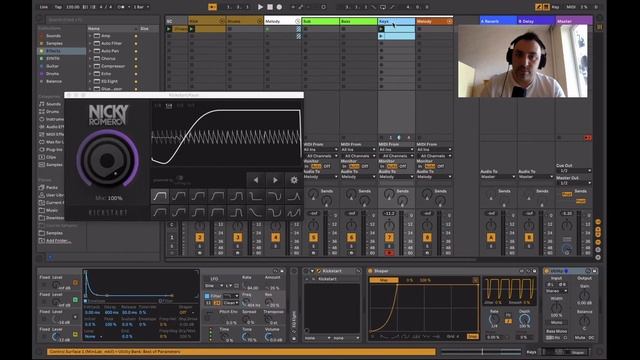
Task: Select last curve shape in Kickstart top row
Action: coord(294,196)
